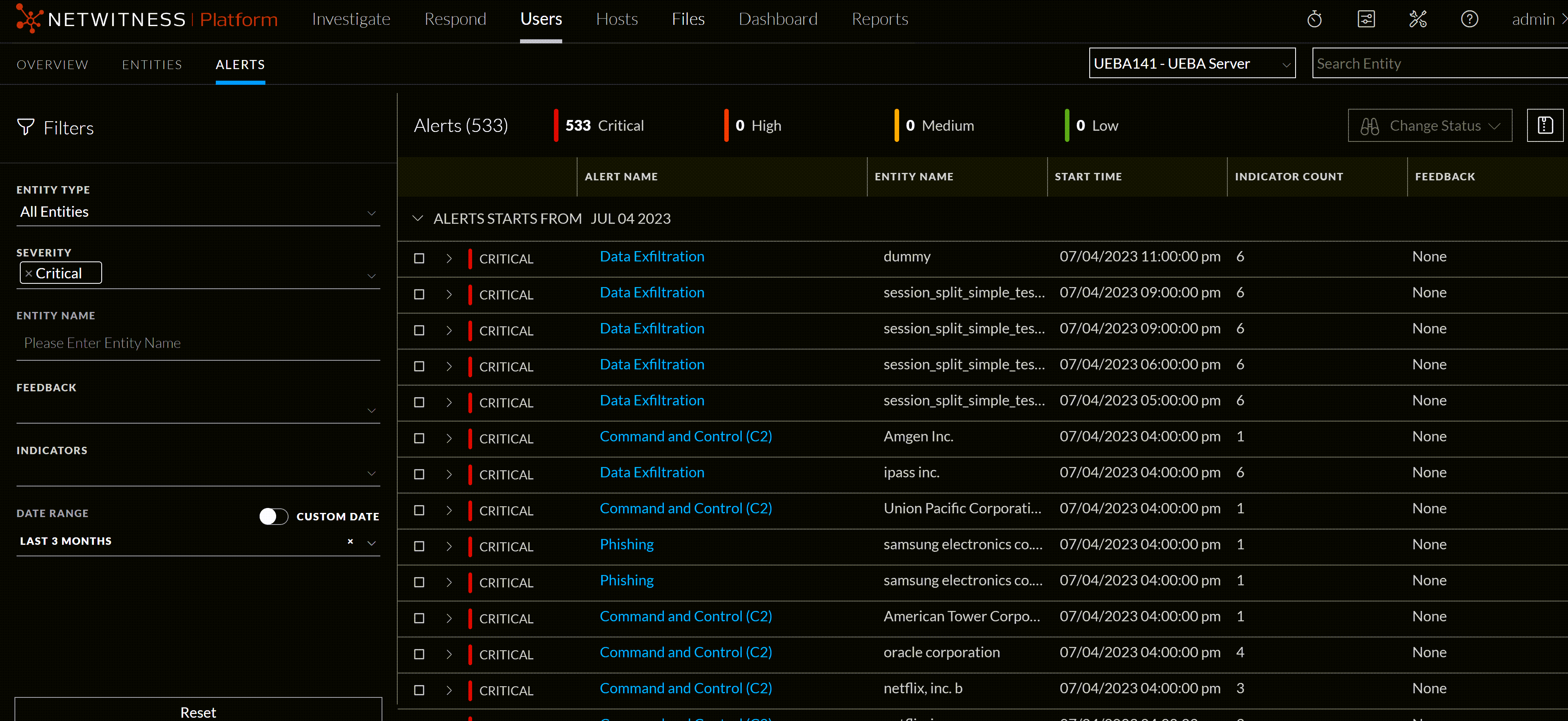The image size is (1568, 721).
Task: Open the Respond menu
Action: (455, 19)
